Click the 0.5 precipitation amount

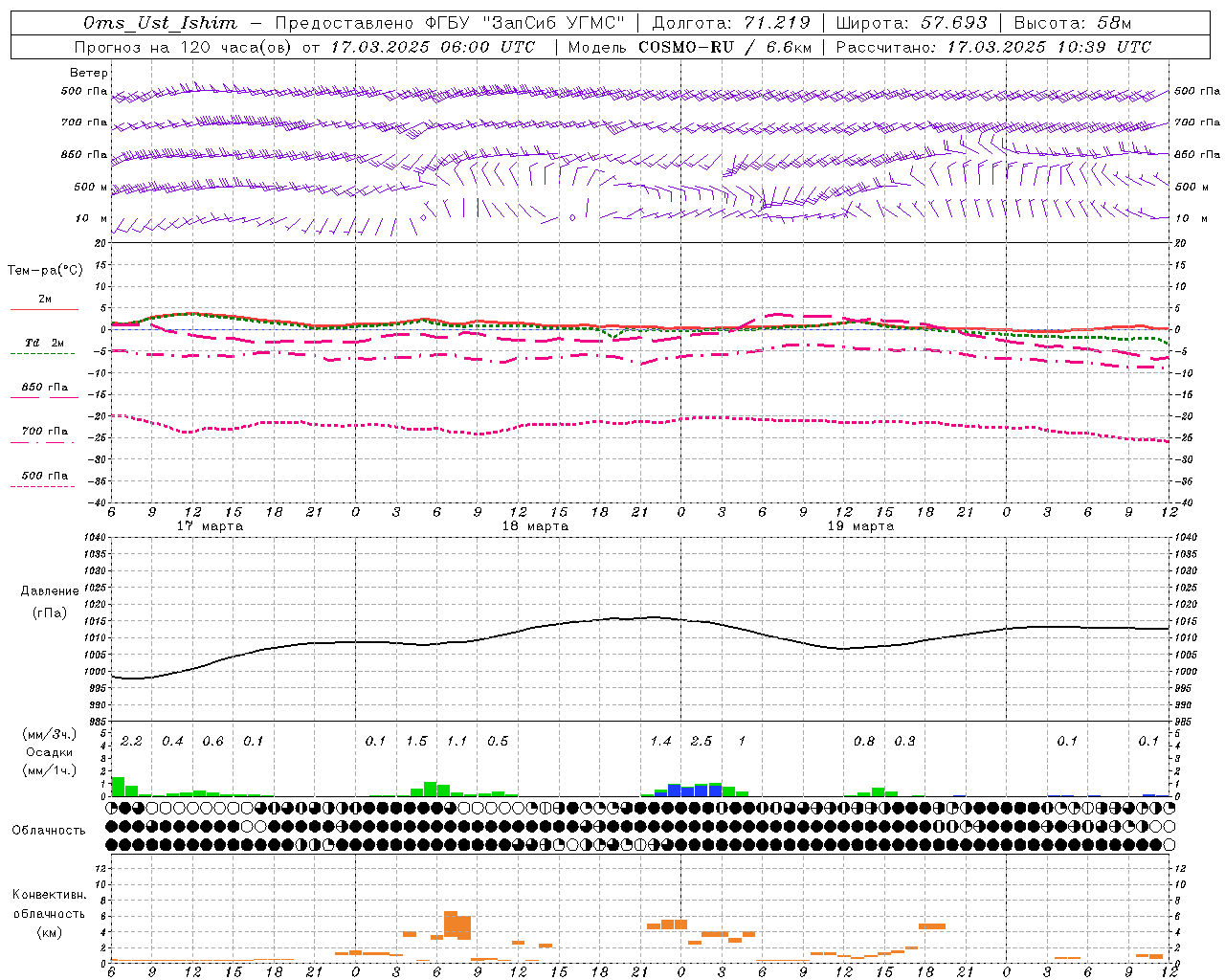point(498,742)
